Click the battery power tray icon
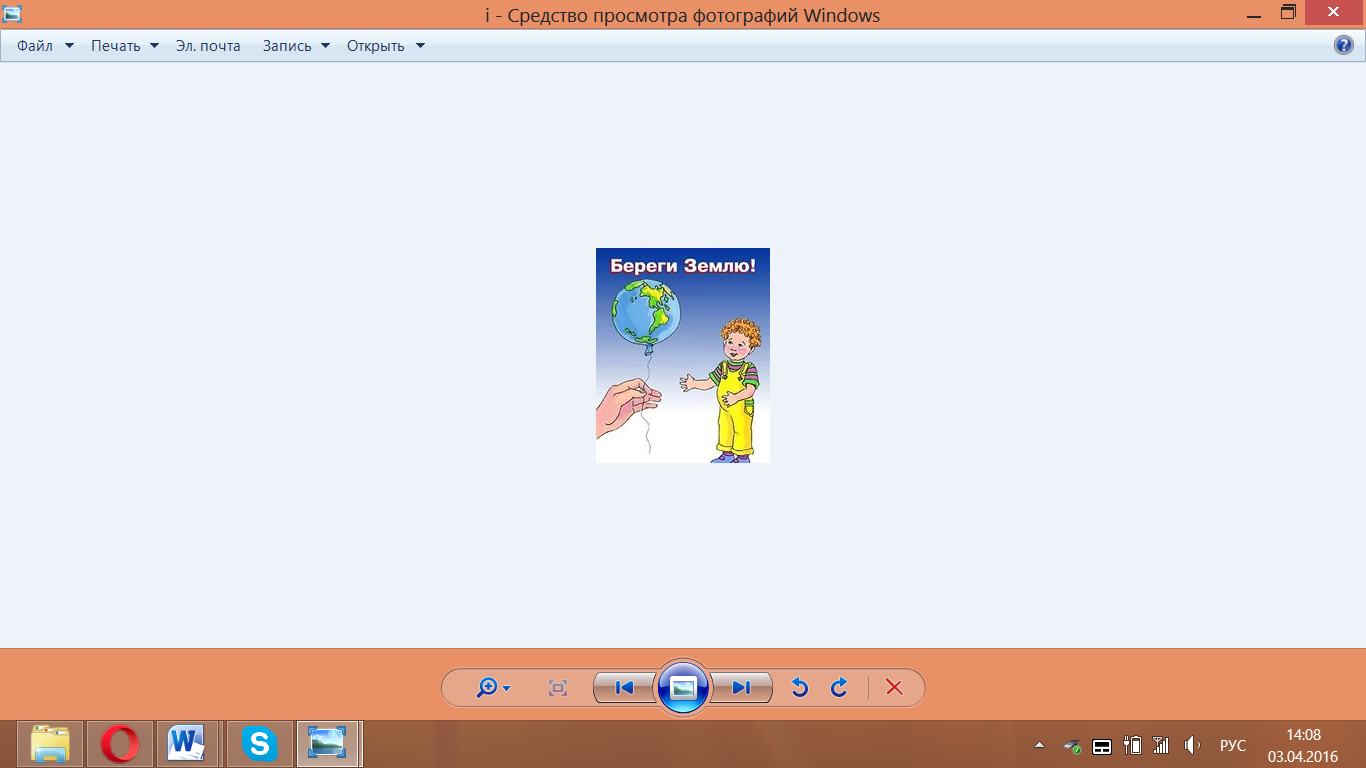Viewport: 1366px width, 768px height. [x=1133, y=746]
